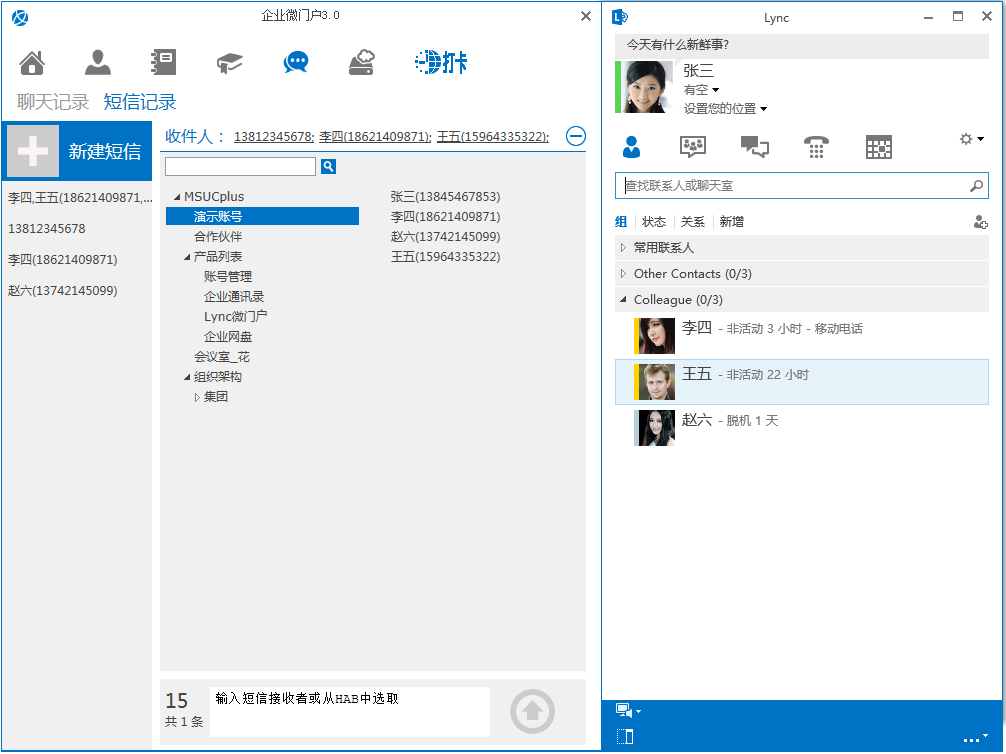Open the graduation cap training icon
1006x754 pixels.
point(229,63)
